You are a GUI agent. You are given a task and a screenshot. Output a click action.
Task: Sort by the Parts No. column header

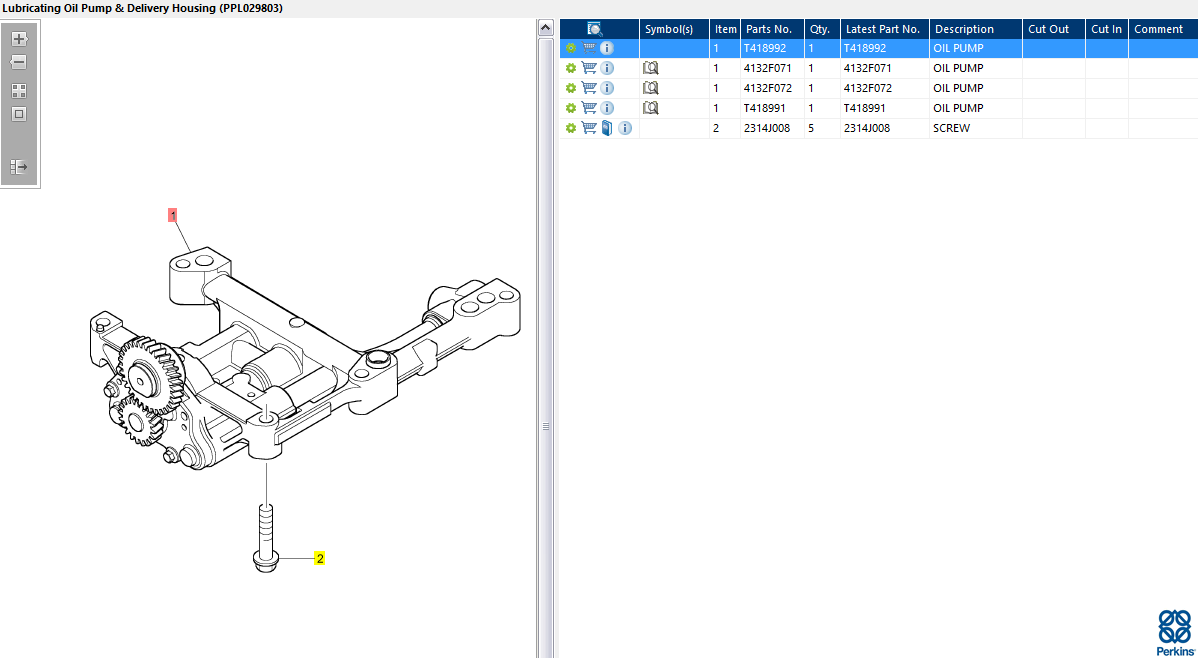[769, 29]
